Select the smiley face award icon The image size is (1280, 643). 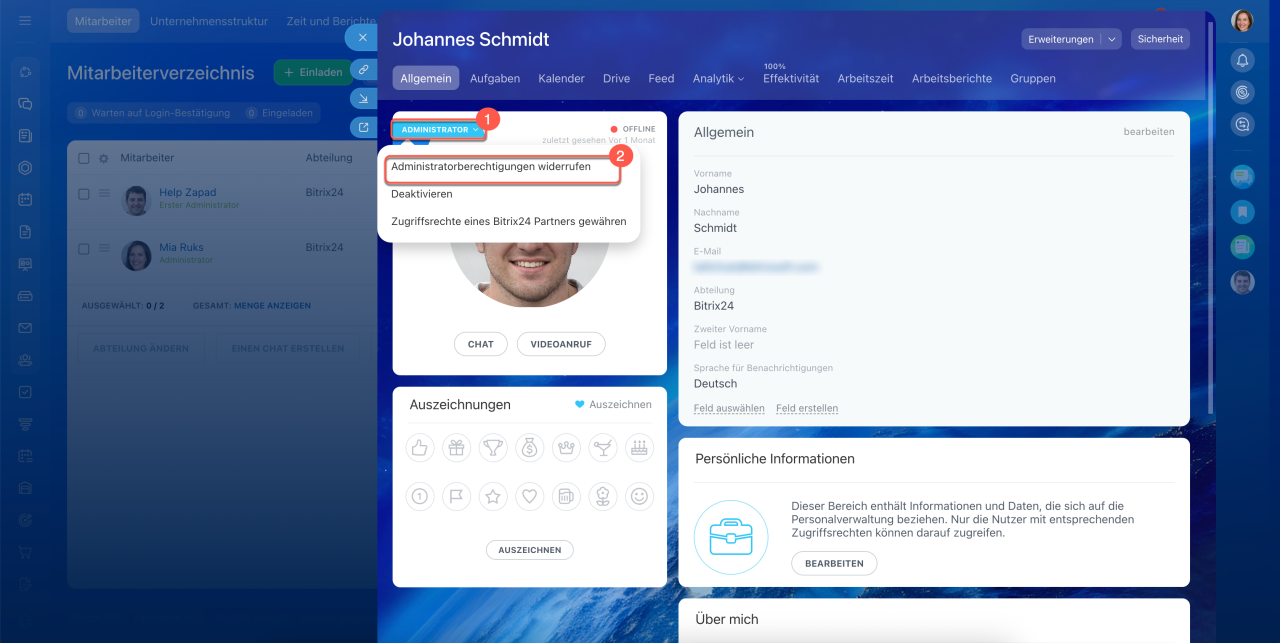click(639, 495)
